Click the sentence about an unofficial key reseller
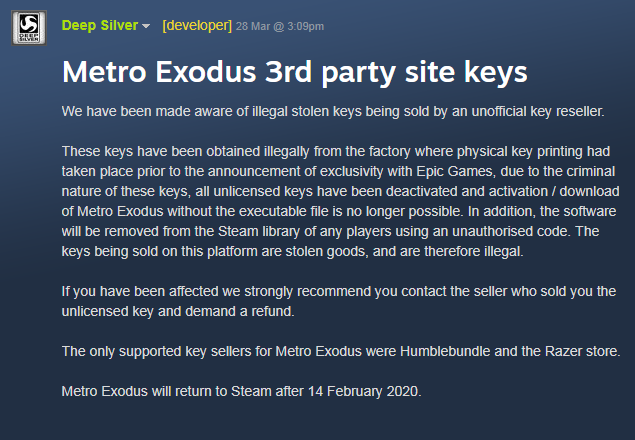 337,109
